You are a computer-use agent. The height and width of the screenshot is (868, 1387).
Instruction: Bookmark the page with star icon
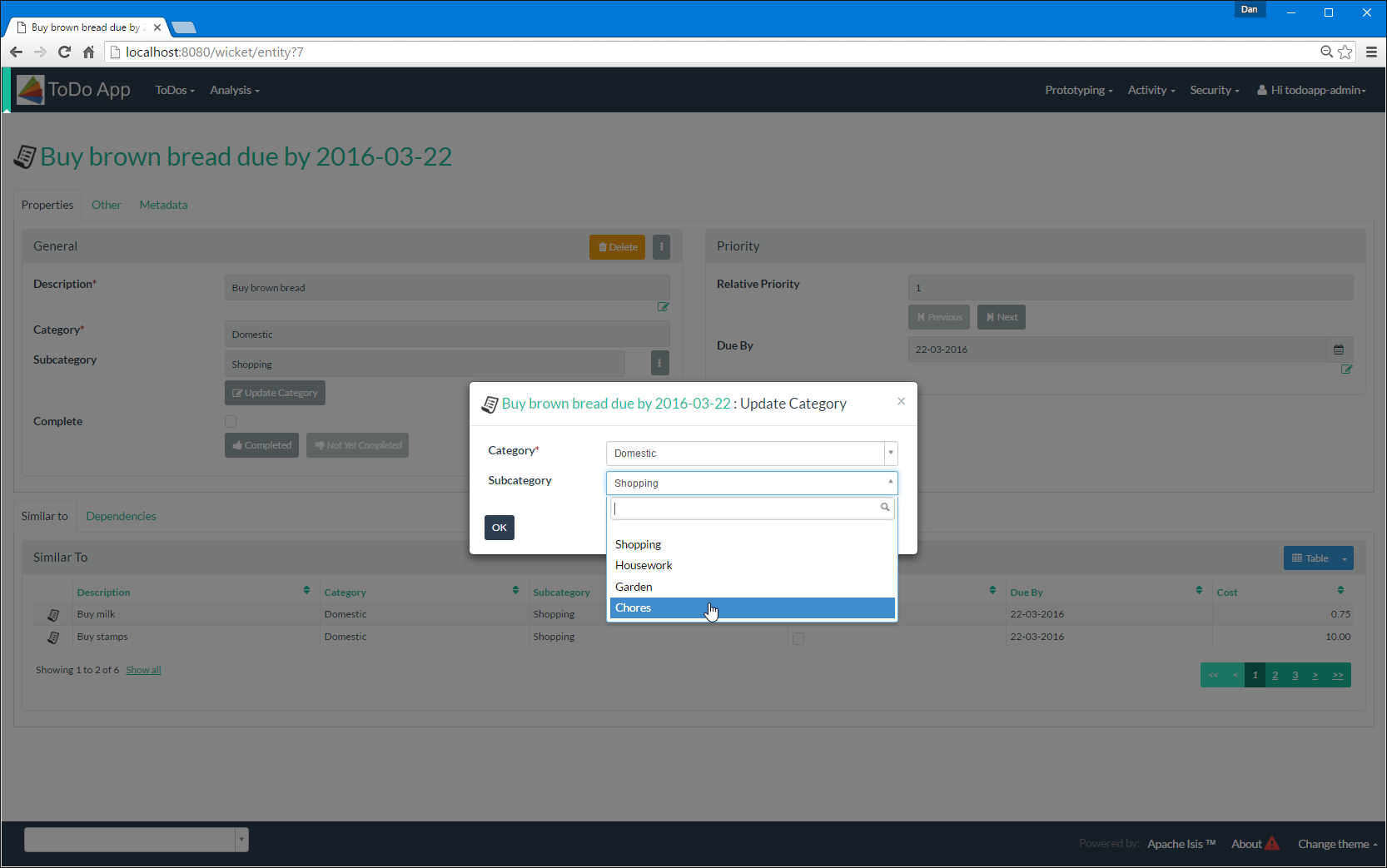pos(1345,52)
